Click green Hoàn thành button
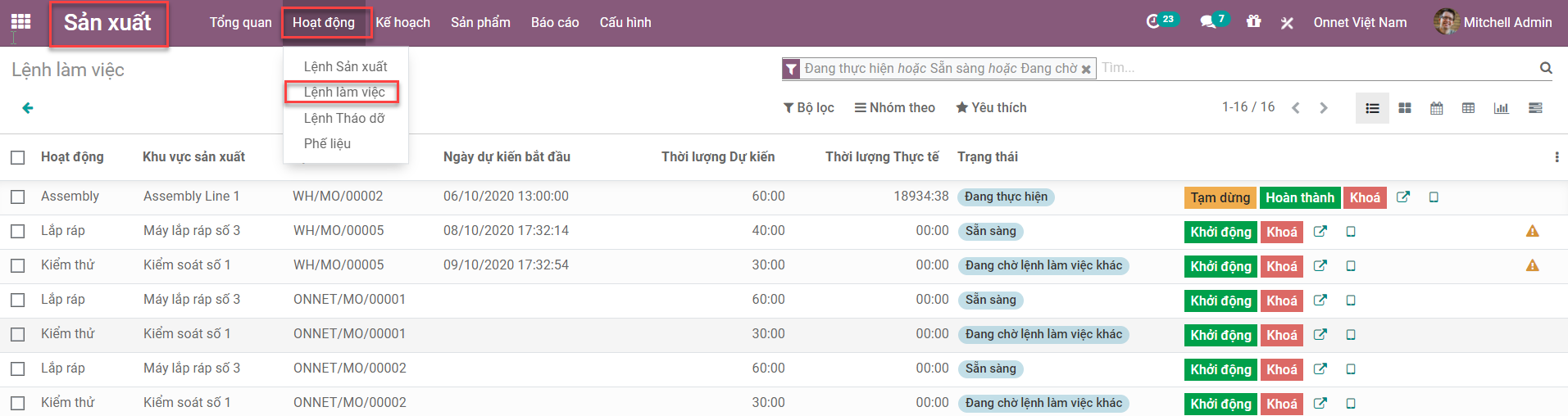The height and width of the screenshot is (416, 1568). click(1300, 197)
